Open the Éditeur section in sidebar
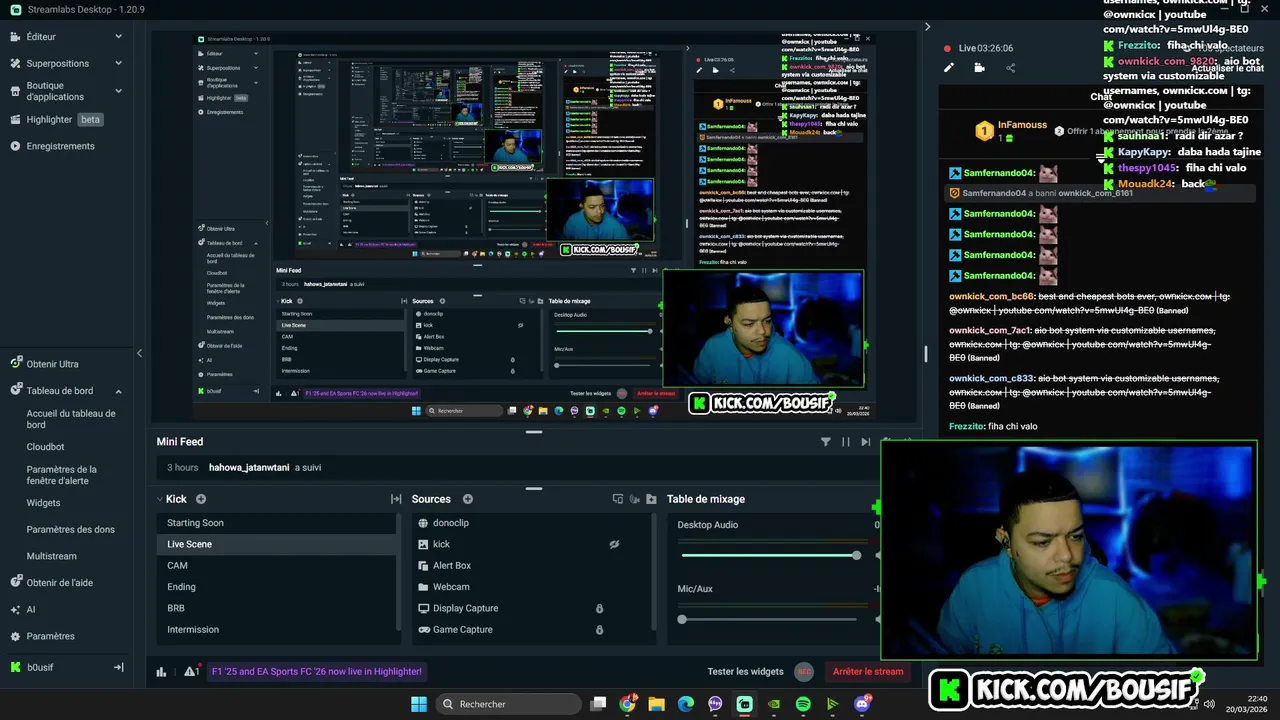The image size is (1280, 720). (x=41, y=37)
